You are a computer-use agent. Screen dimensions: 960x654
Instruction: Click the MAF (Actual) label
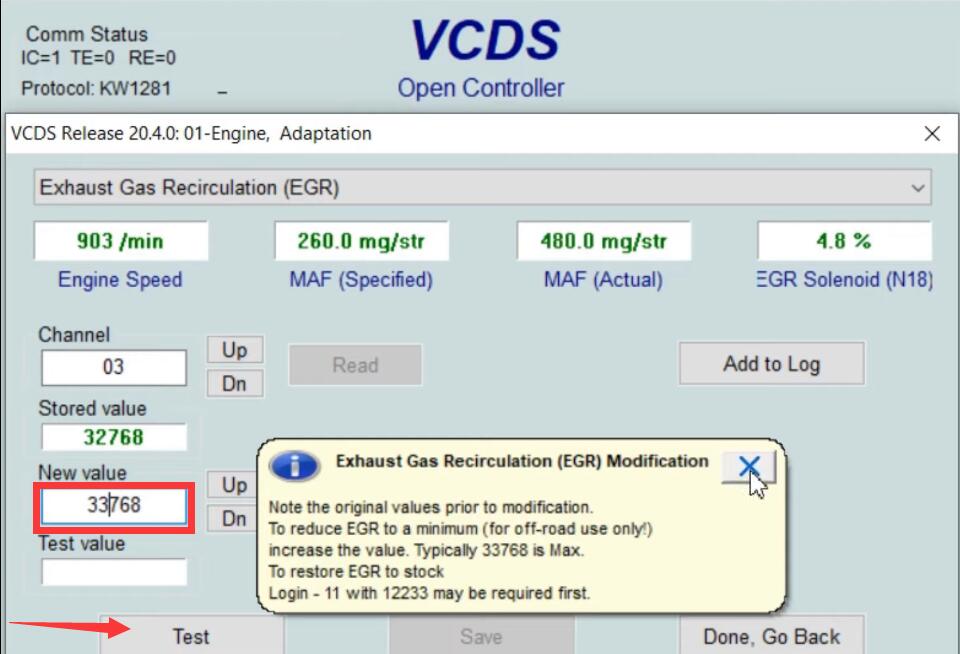(x=604, y=280)
